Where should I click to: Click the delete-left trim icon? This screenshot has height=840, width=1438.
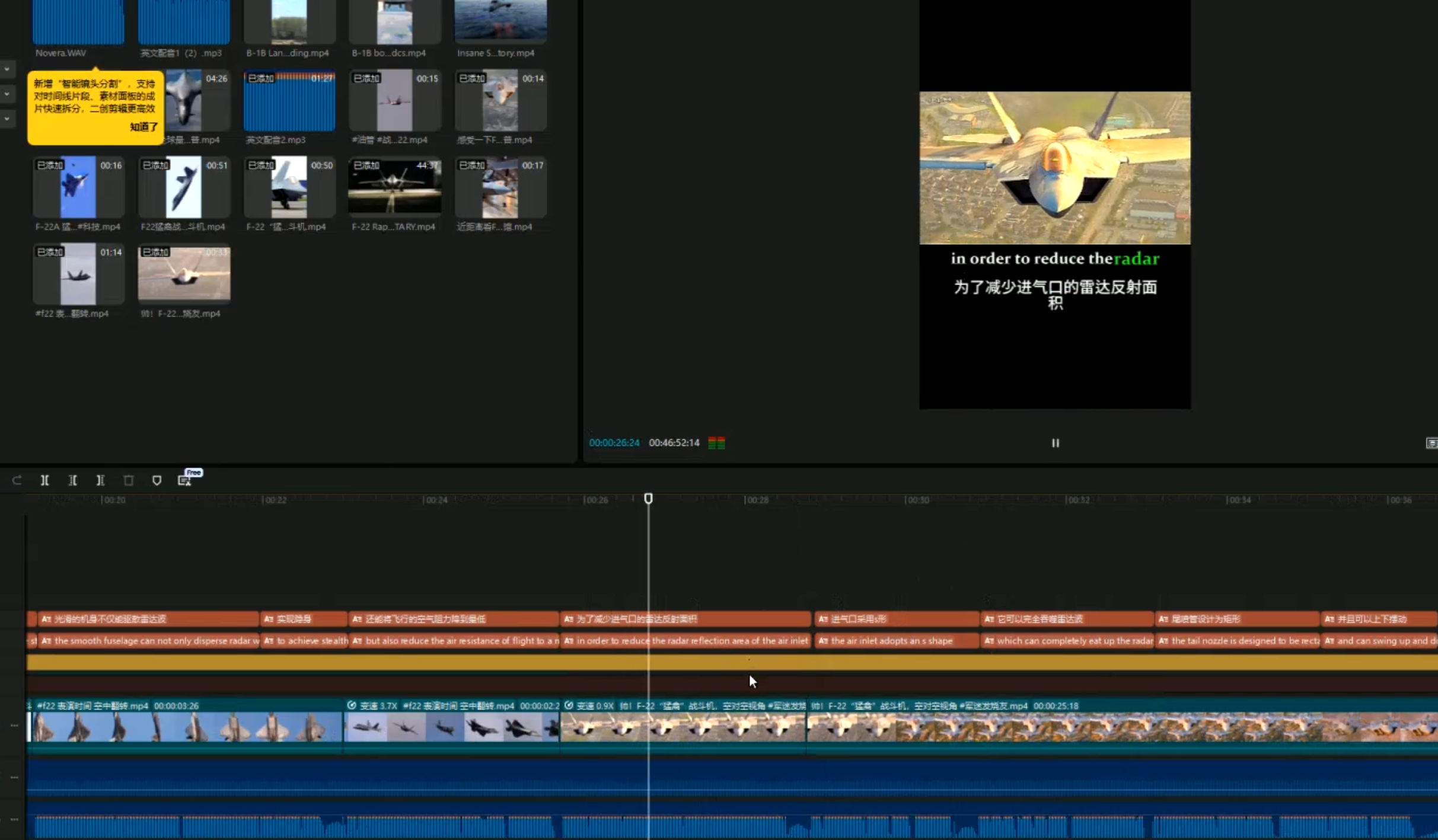click(72, 480)
